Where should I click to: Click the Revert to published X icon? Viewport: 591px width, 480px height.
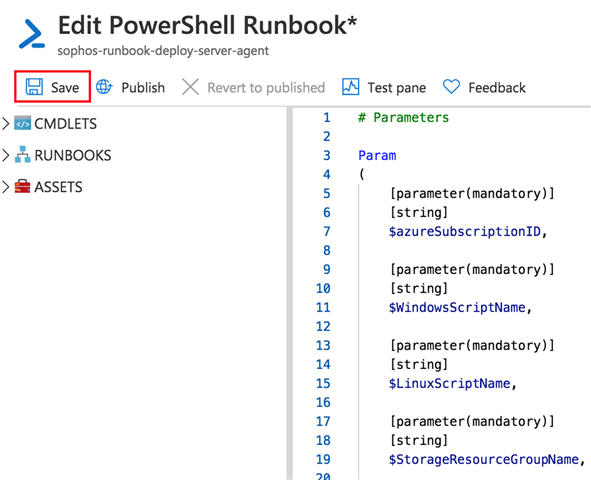click(x=190, y=87)
